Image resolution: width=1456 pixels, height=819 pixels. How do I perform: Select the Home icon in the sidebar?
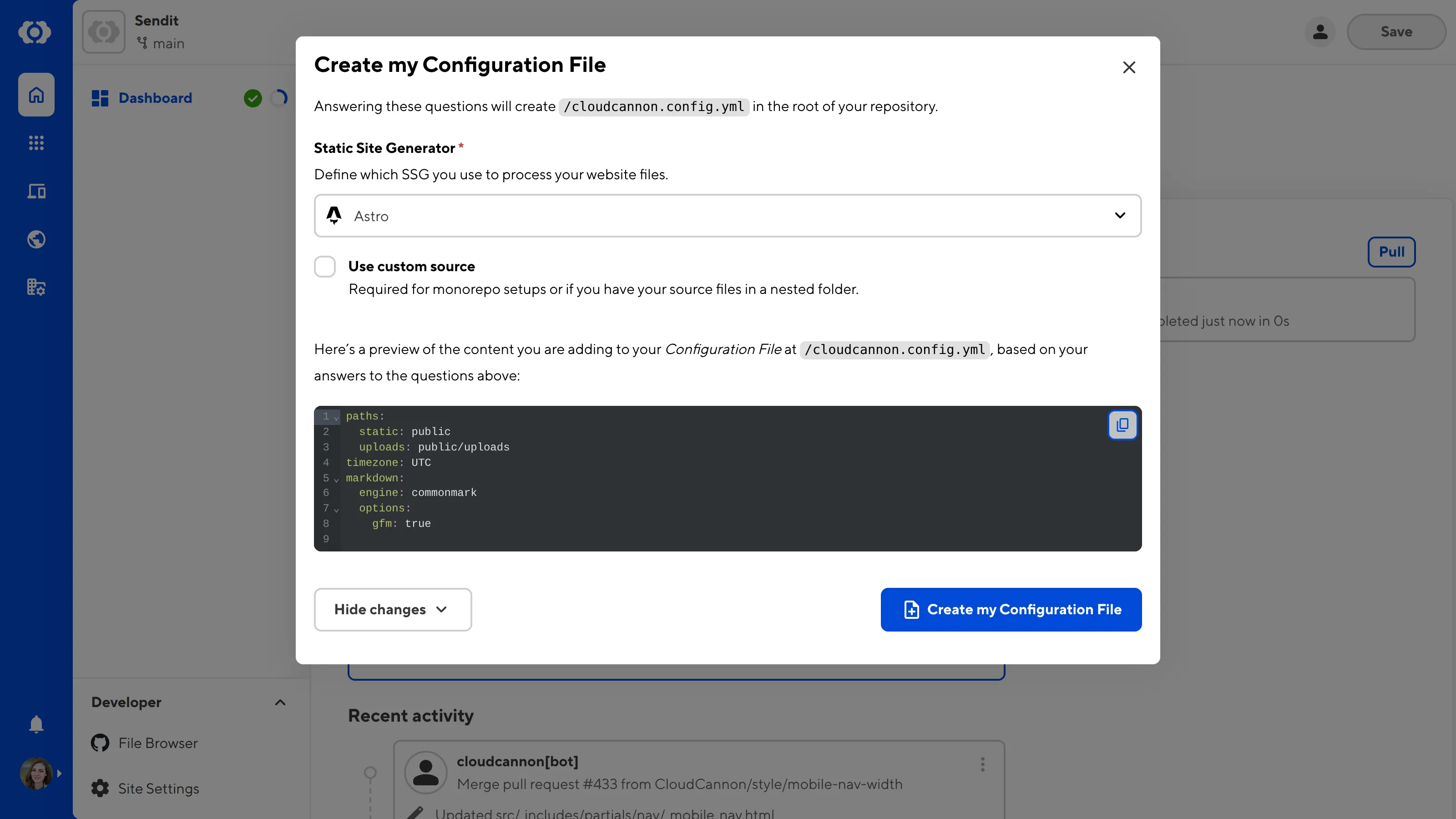point(35,94)
